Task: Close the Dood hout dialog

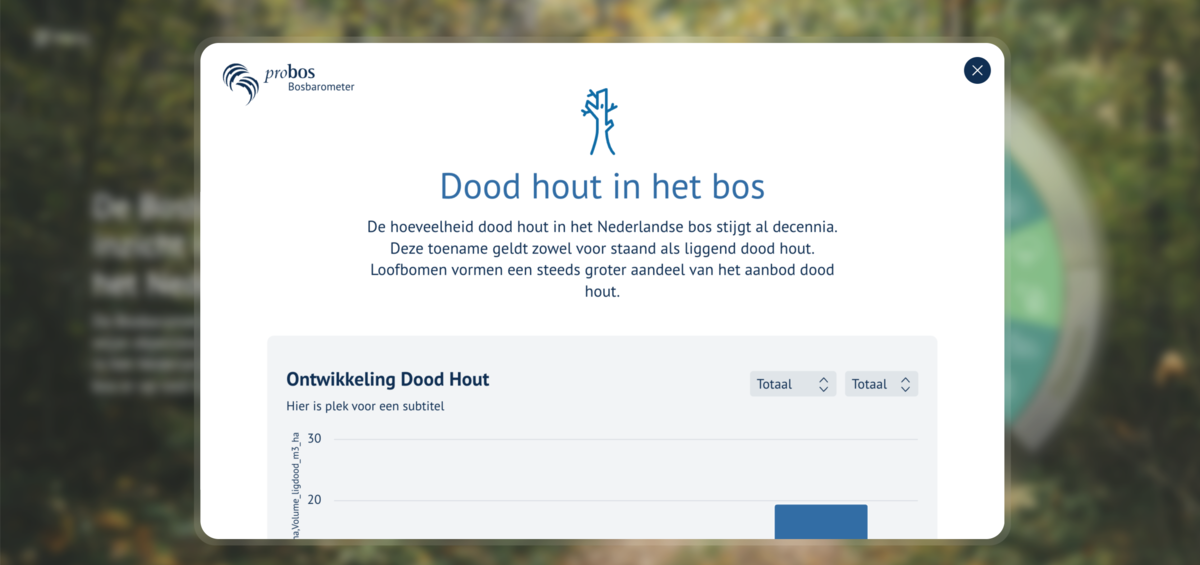Action: pos(977,70)
